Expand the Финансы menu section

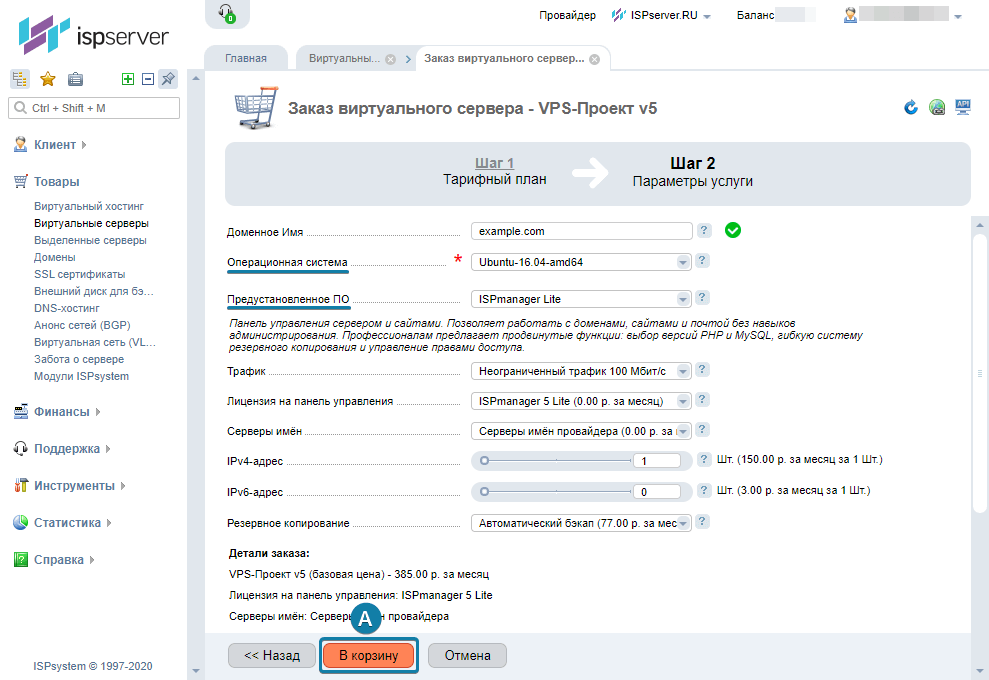tap(57, 411)
